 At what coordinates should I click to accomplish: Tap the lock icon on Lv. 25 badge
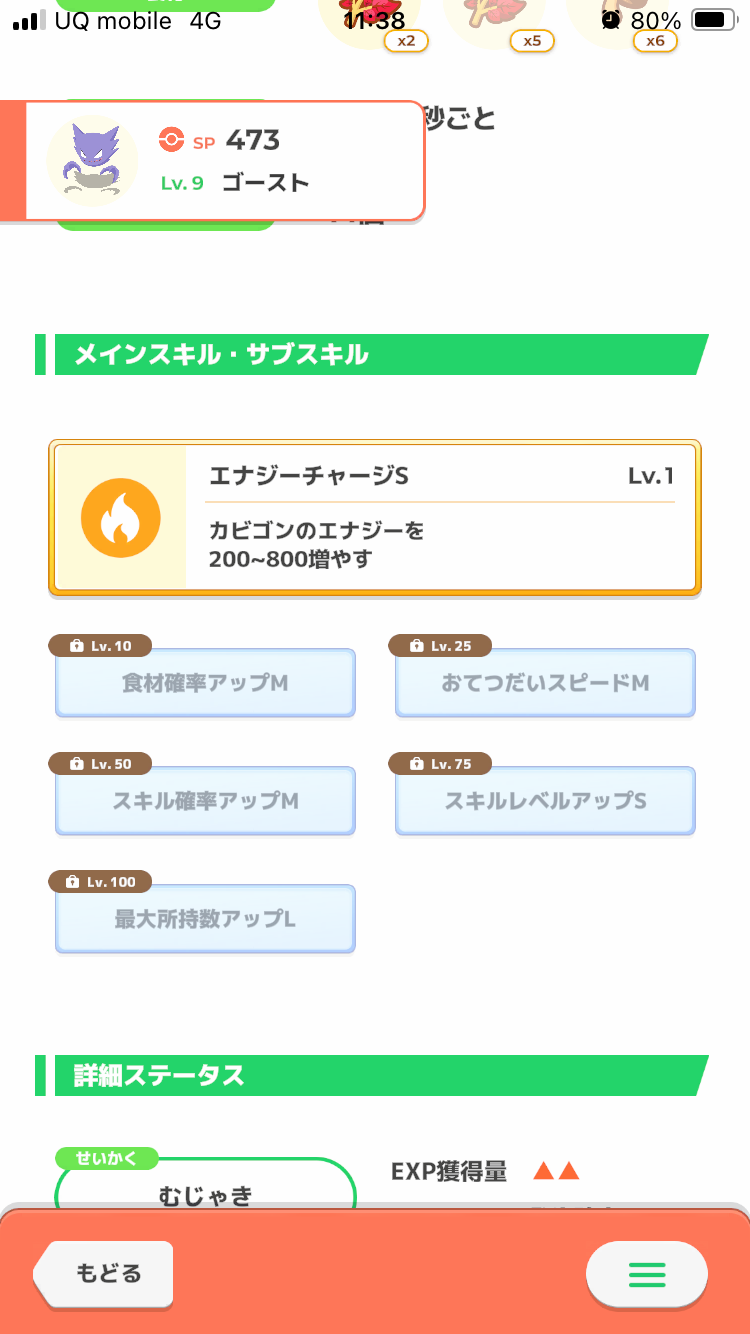pyautogui.click(x=417, y=647)
